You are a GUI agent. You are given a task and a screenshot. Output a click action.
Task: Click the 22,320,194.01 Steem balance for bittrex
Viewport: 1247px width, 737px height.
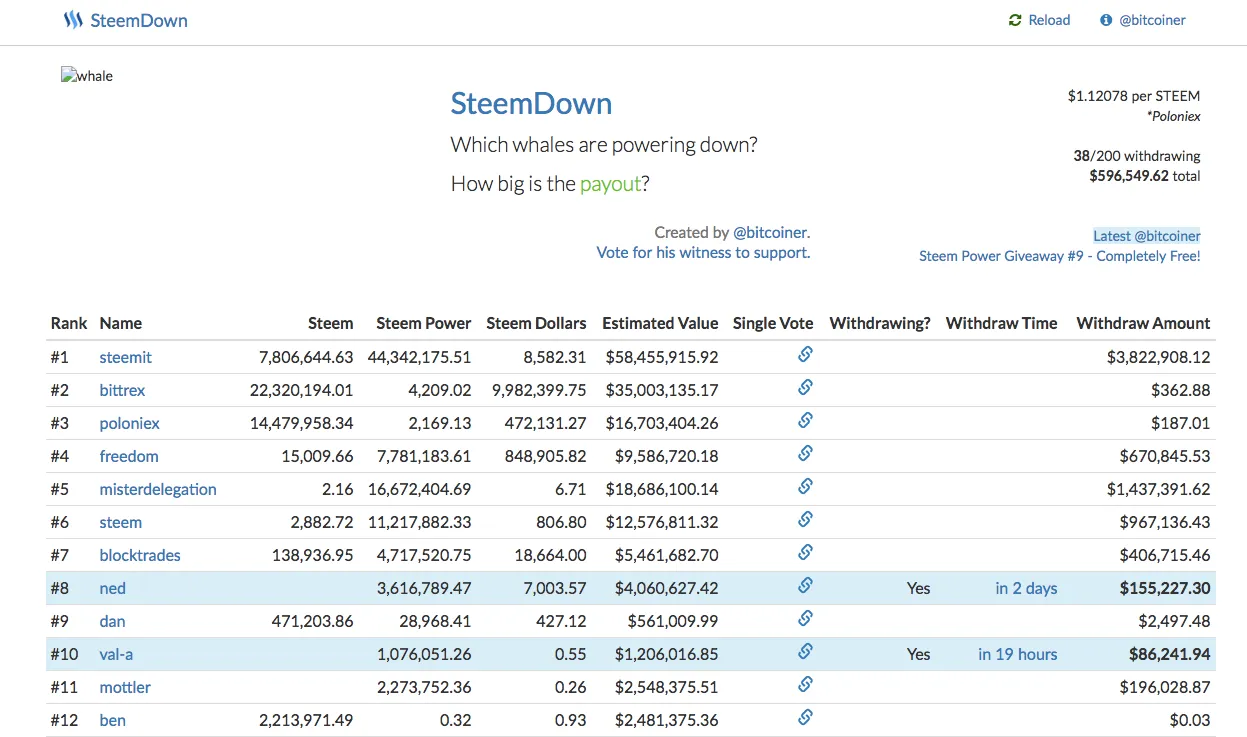[x=301, y=390]
